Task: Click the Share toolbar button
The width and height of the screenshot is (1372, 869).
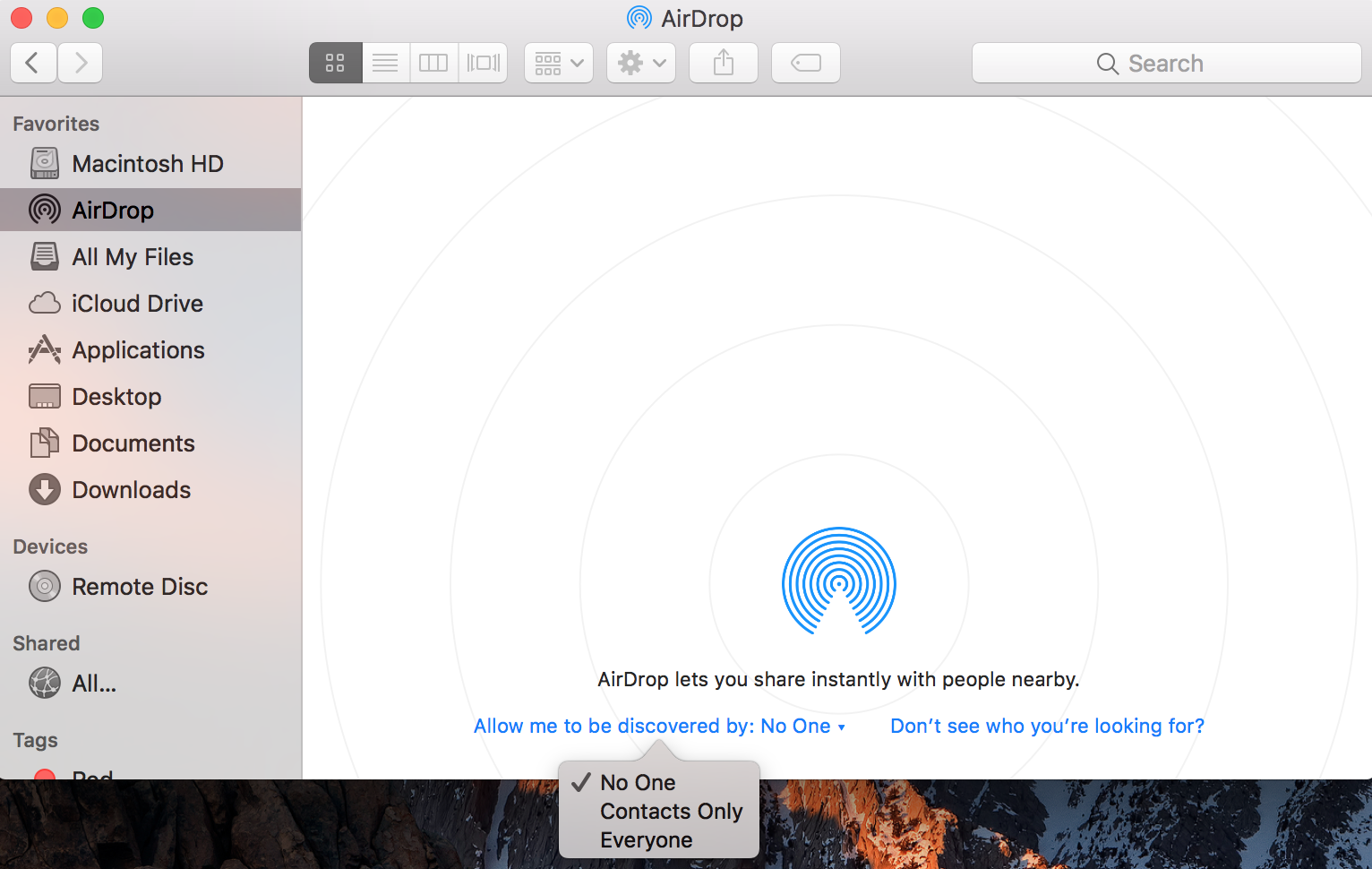Action: [724, 63]
